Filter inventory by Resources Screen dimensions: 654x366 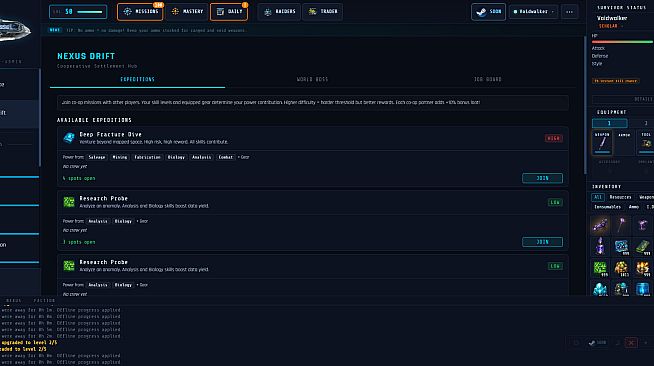tap(620, 197)
